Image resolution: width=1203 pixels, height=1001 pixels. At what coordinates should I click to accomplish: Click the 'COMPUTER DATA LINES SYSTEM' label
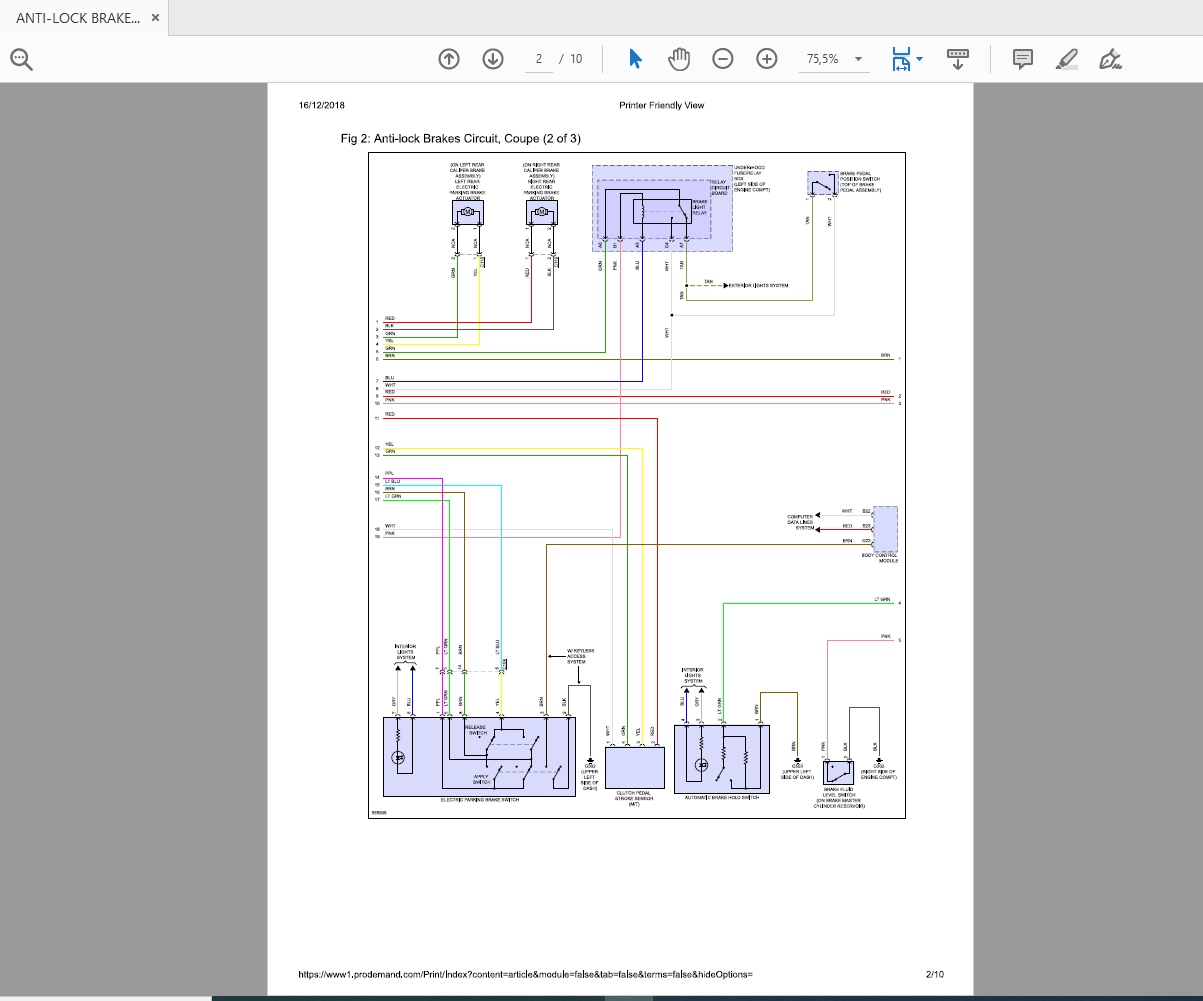coord(800,522)
